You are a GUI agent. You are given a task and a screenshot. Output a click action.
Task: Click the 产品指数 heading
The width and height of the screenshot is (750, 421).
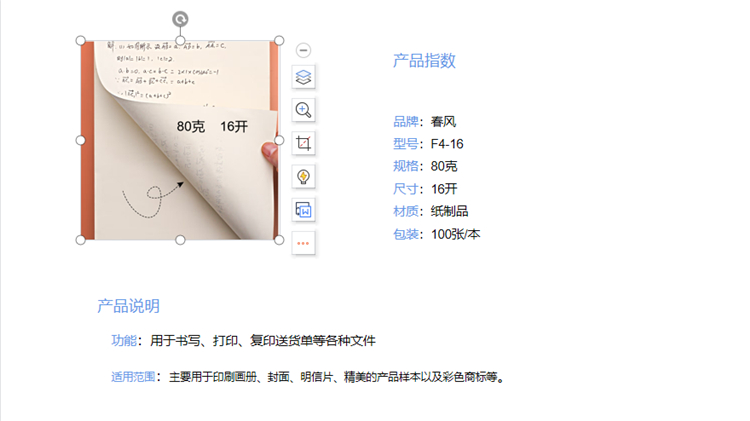[x=424, y=61]
